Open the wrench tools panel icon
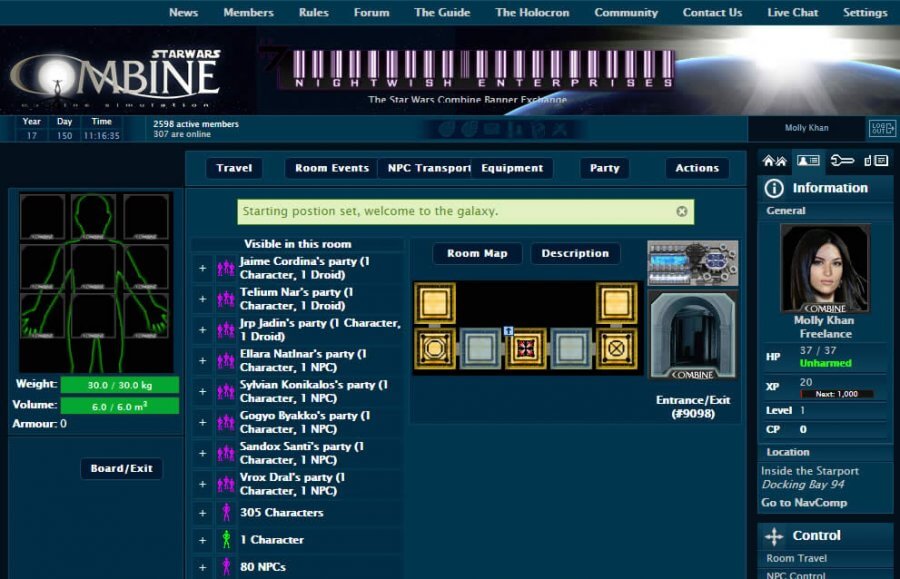The image size is (900, 579). point(842,161)
